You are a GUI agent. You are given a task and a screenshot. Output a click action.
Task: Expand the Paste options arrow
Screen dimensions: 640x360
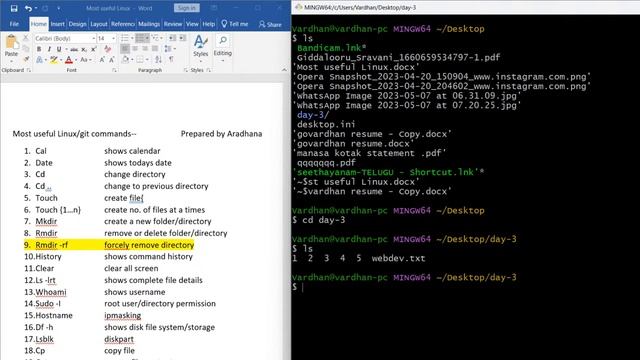pos(11,61)
